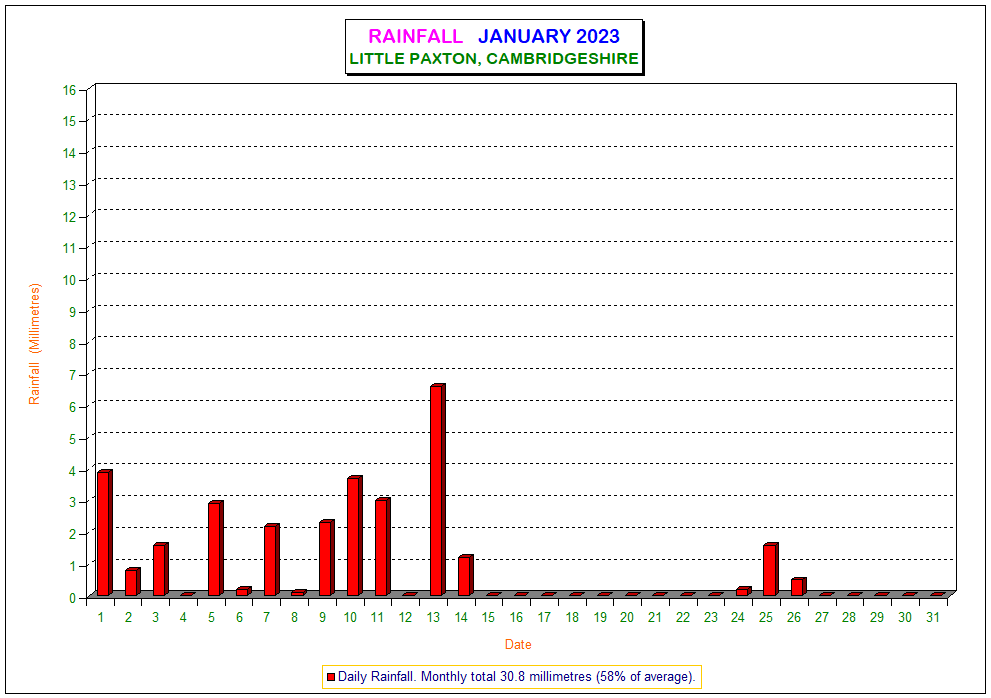The width and height of the screenshot is (991, 698).
Task: Click y-axis tick label '0'
Action: pos(72,597)
